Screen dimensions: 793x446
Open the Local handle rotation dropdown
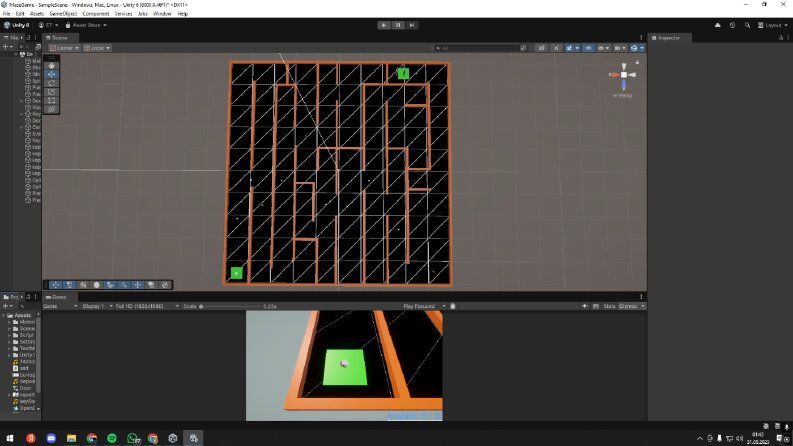click(97, 48)
